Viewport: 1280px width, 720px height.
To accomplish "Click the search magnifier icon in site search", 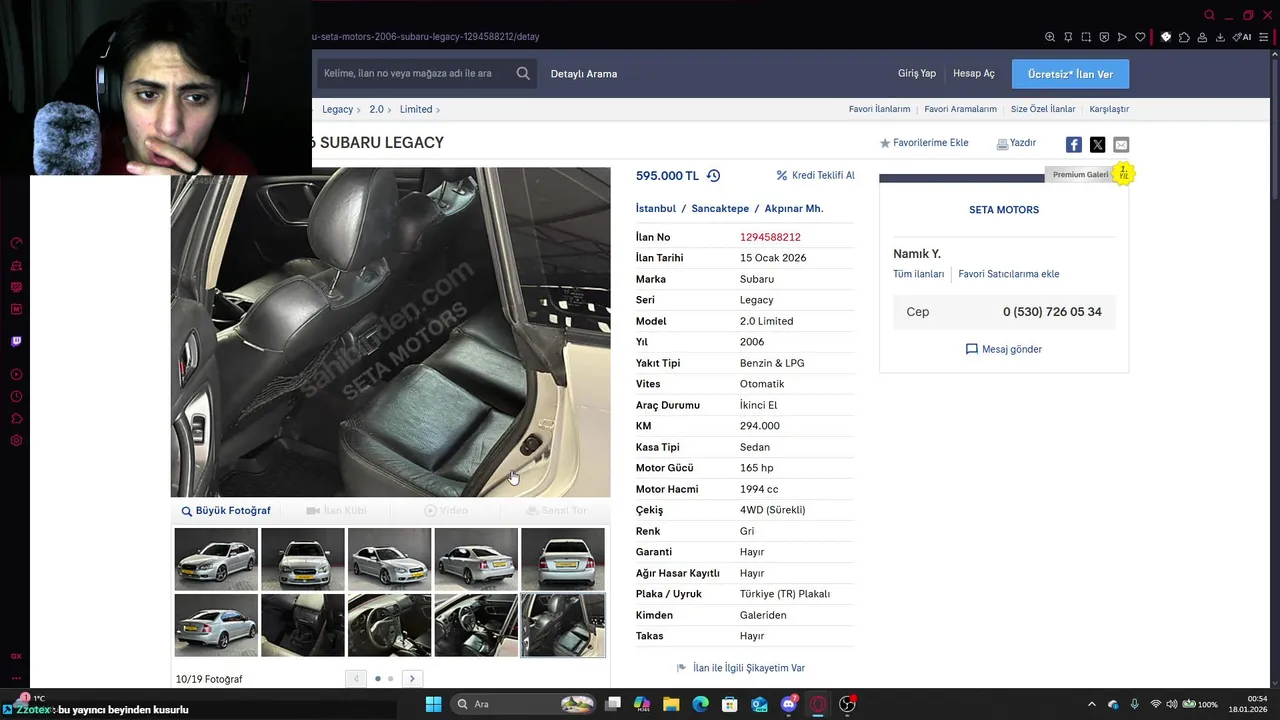I will point(523,73).
